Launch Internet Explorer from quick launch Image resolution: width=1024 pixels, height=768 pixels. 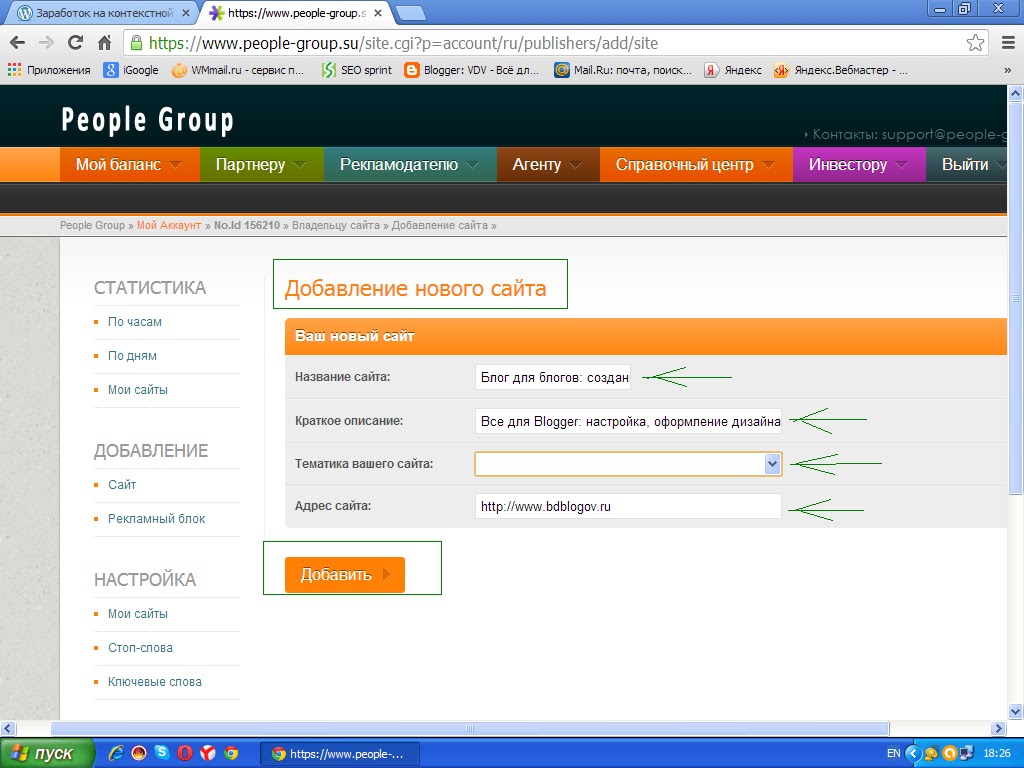116,754
